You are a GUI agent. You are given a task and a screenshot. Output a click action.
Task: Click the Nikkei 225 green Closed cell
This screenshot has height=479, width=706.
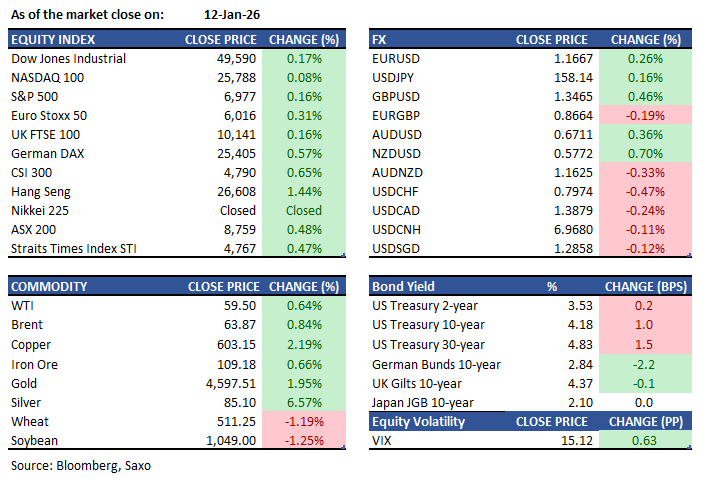[x=304, y=211]
